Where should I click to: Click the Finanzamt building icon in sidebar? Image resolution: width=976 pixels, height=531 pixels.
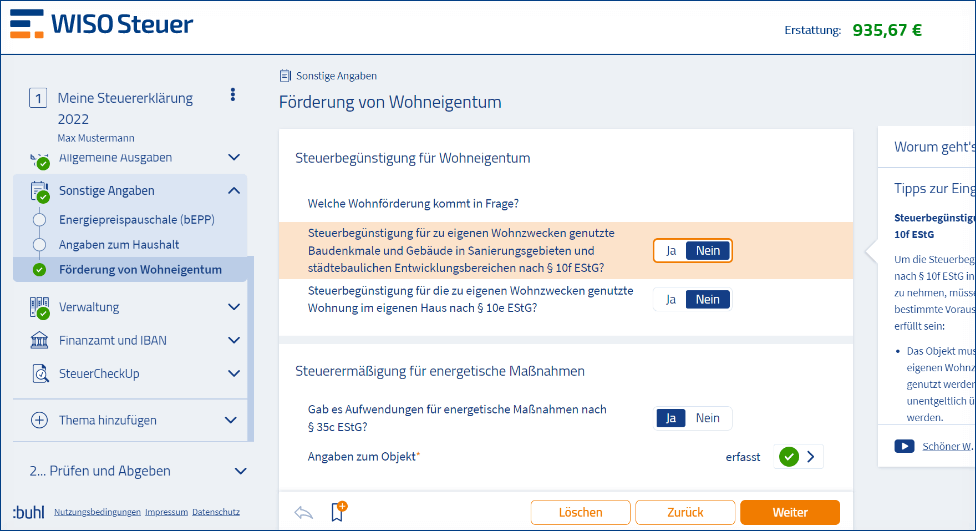(x=40, y=340)
